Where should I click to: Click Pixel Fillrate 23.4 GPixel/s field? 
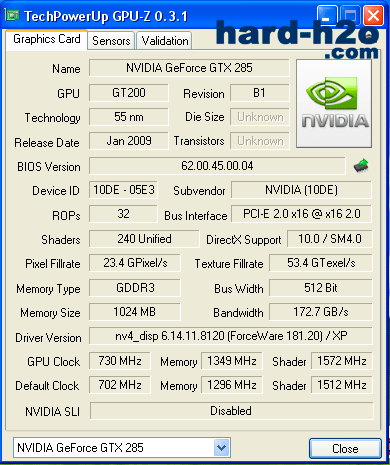click(135, 263)
